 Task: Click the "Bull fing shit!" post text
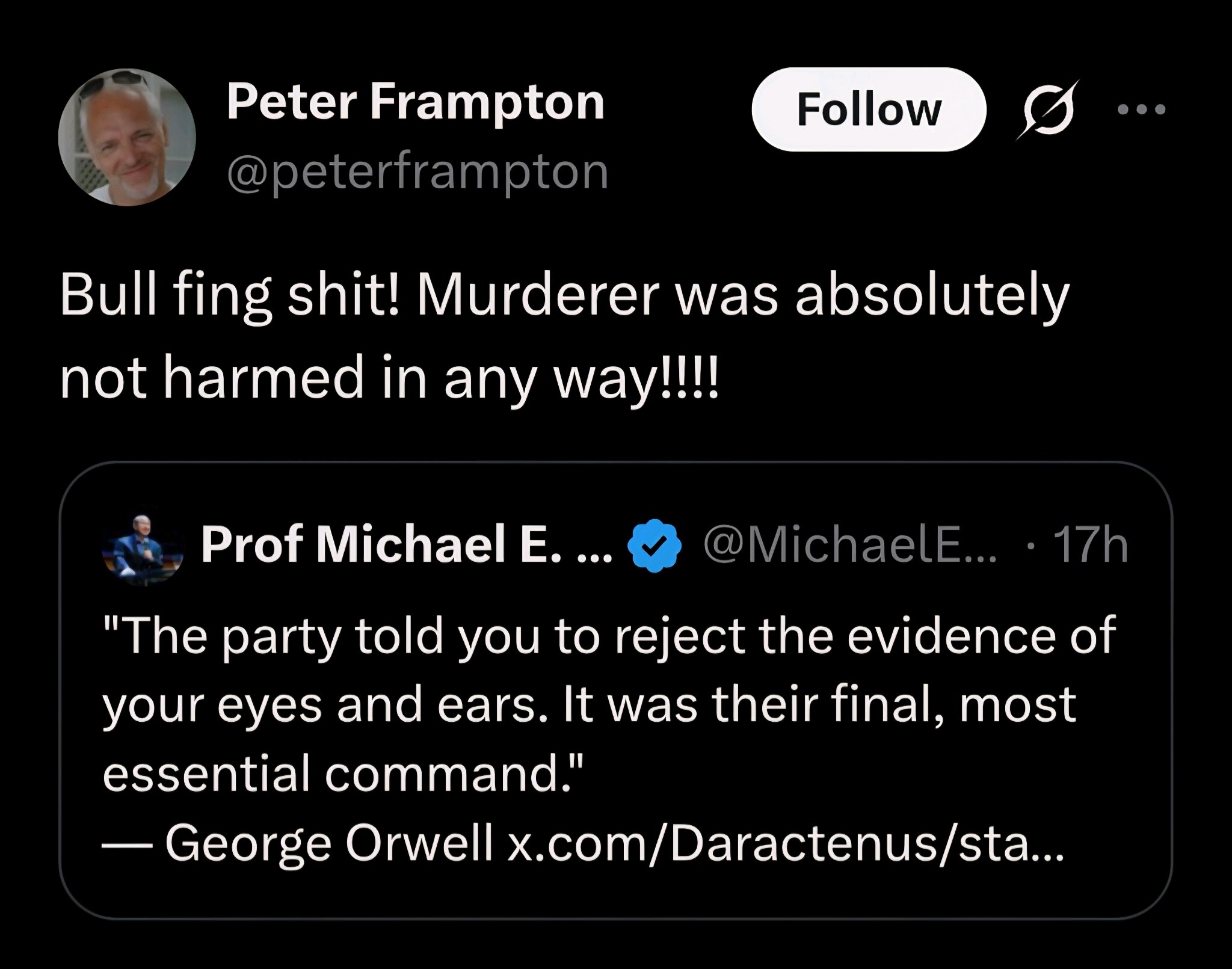[229, 297]
